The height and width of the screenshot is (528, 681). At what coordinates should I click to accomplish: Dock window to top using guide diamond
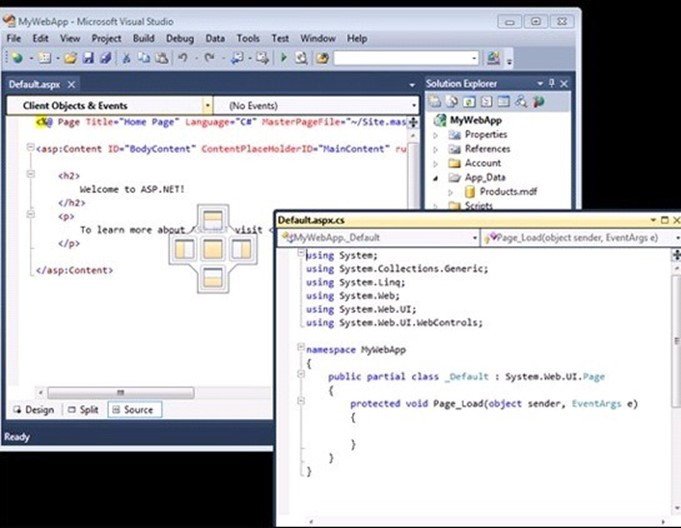pyautogui.click(x=213, y=220)
